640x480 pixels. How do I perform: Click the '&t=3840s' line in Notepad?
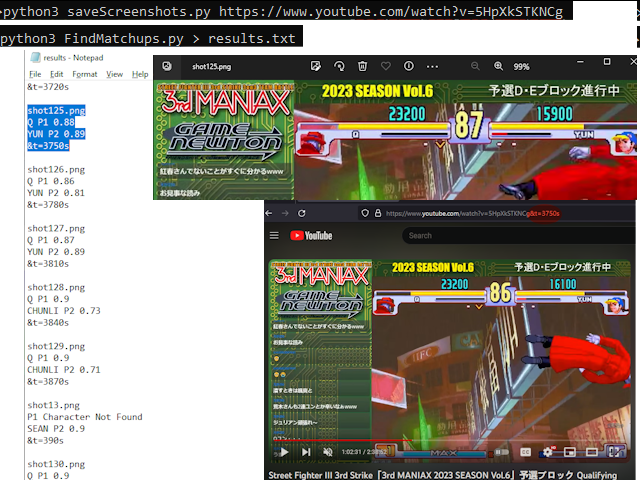(48, 322)
